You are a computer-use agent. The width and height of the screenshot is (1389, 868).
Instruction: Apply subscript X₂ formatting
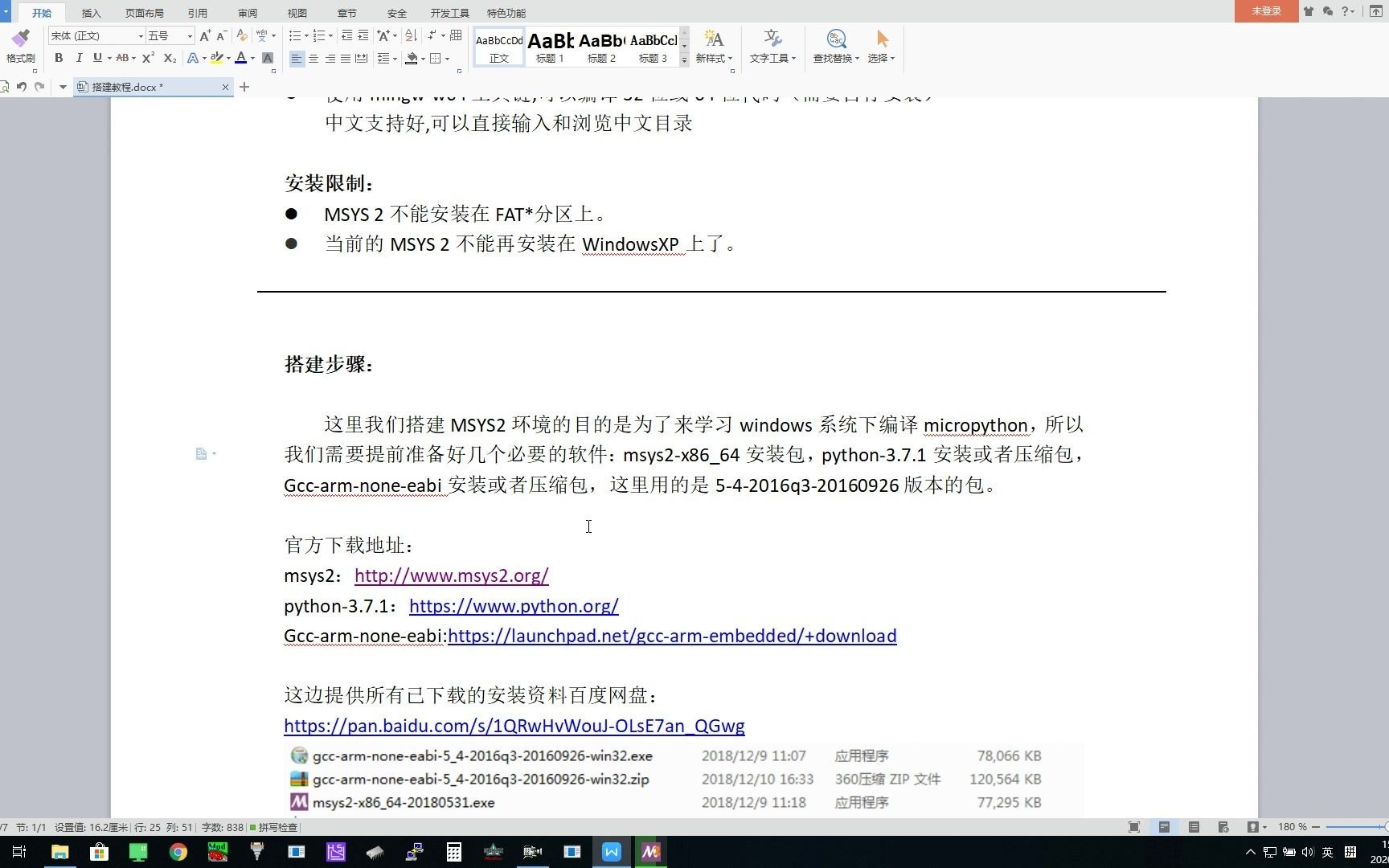pyautogui.click(x=170, y=58)
